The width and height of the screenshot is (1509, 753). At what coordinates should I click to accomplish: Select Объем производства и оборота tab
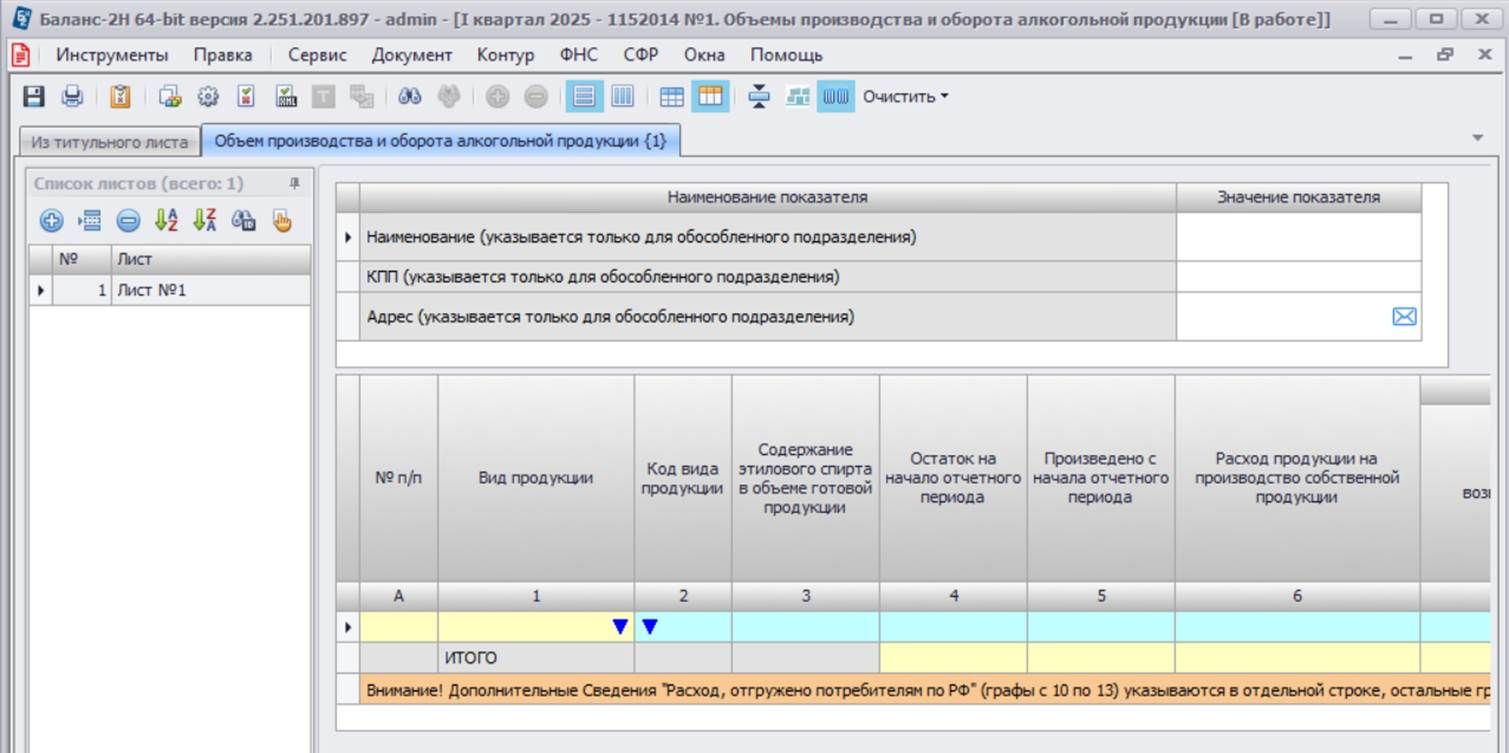coord(440,141)
